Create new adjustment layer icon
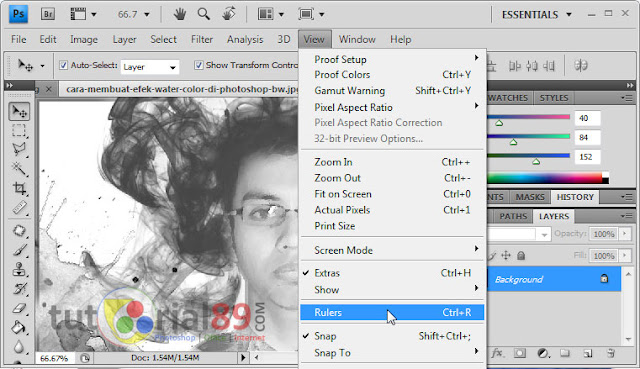Viewport: 640px width, 369px height. (542, 353)
